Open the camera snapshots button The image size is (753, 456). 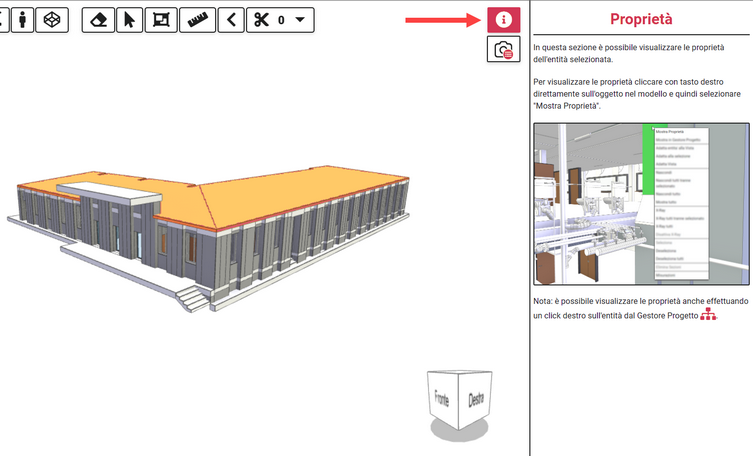coord(503,49)
